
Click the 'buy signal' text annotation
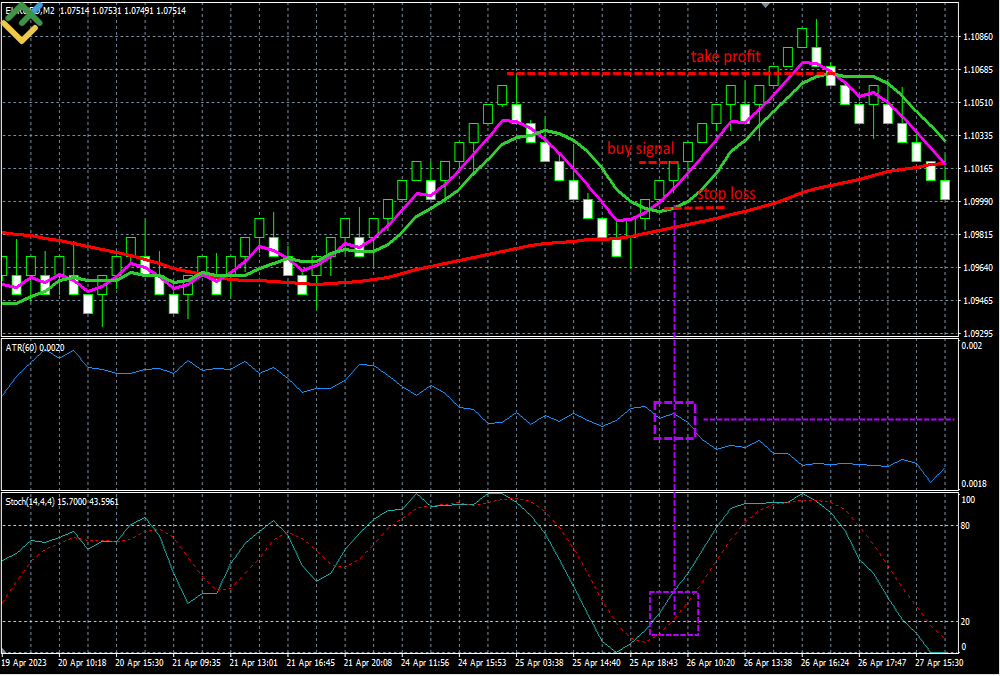click(x=641, y=148)
